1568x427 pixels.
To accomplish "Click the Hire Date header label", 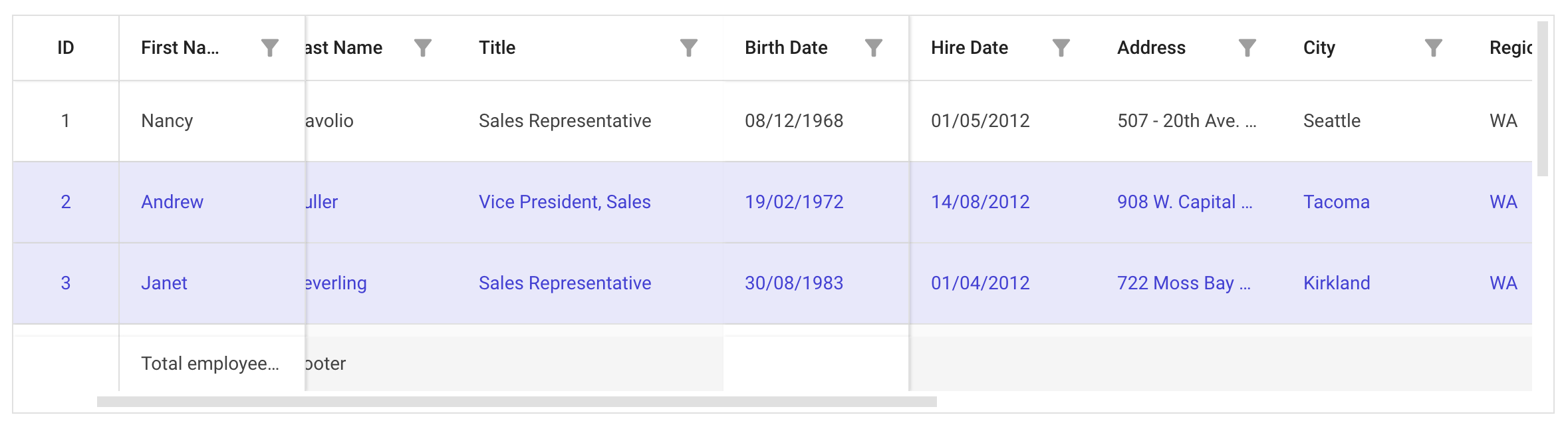I will pyautogui.click(x=969, y=48).
